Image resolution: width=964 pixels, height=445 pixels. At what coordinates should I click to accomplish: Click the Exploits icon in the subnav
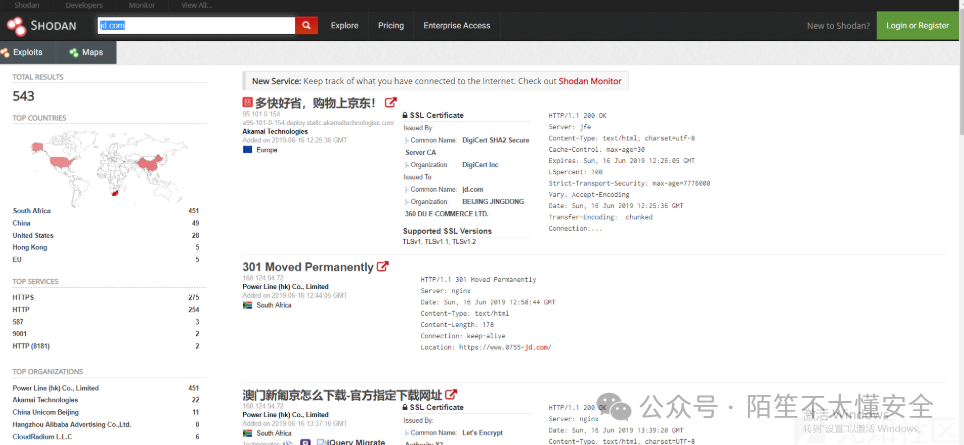click(5, 52)
